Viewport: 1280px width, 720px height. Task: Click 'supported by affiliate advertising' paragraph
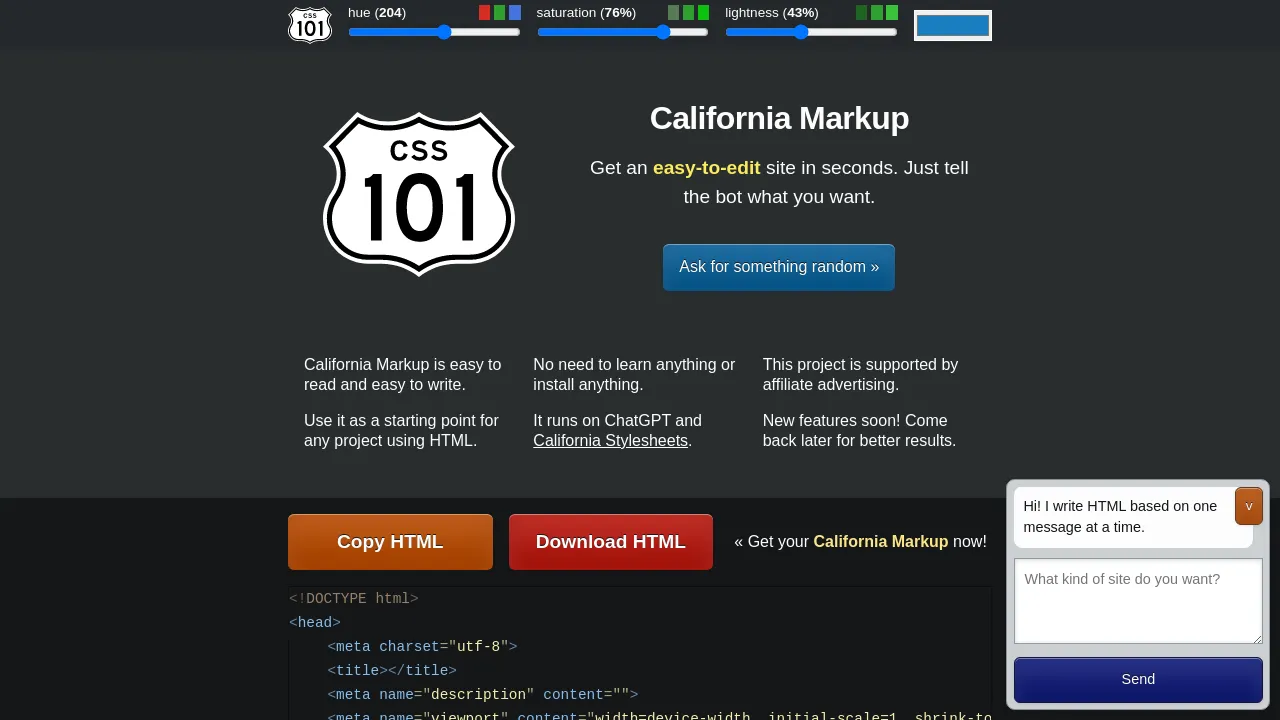860,375
